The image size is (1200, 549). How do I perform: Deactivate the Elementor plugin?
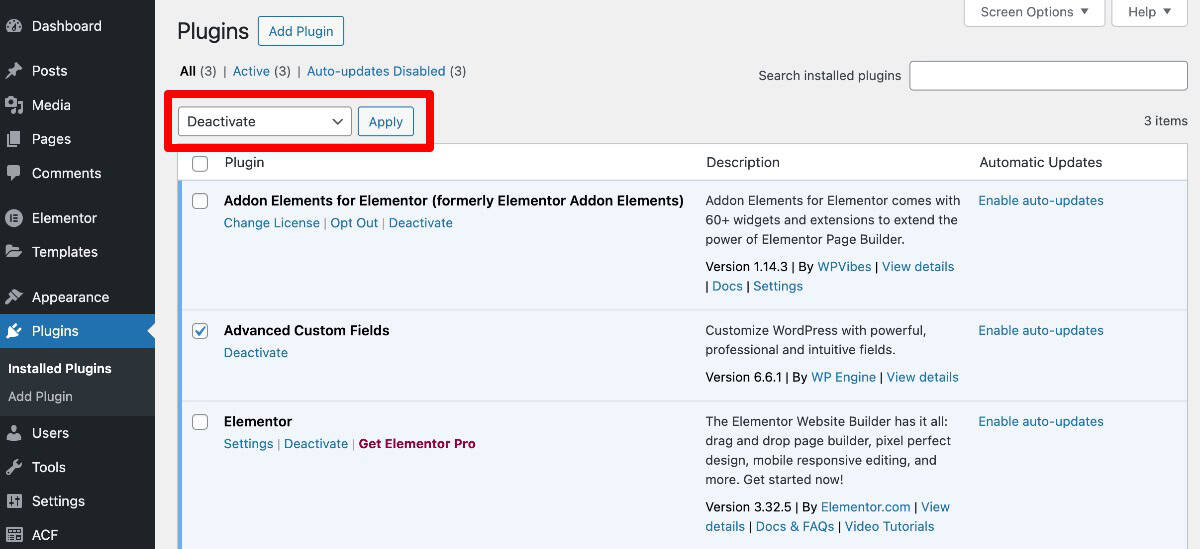coord(316,444)
